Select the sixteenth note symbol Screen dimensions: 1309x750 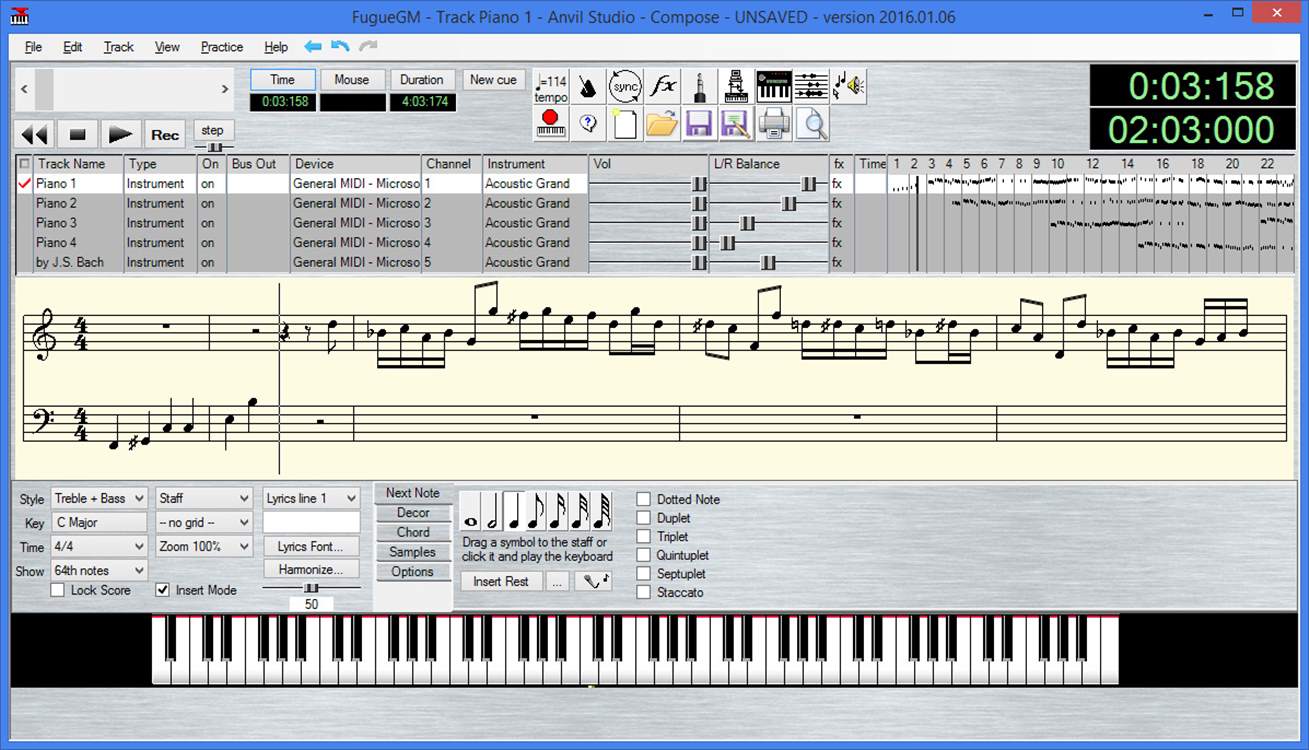pos(558,511)
